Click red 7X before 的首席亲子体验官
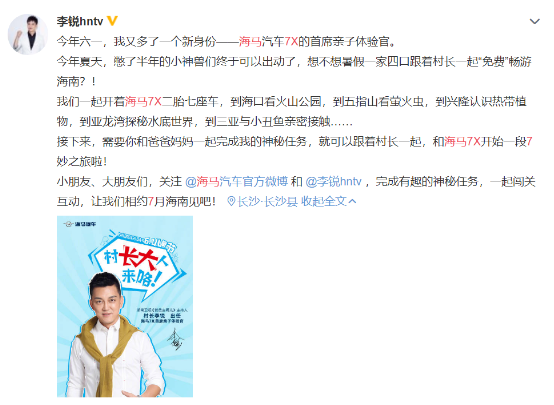The image size is (554, 405). click(291, 42)
